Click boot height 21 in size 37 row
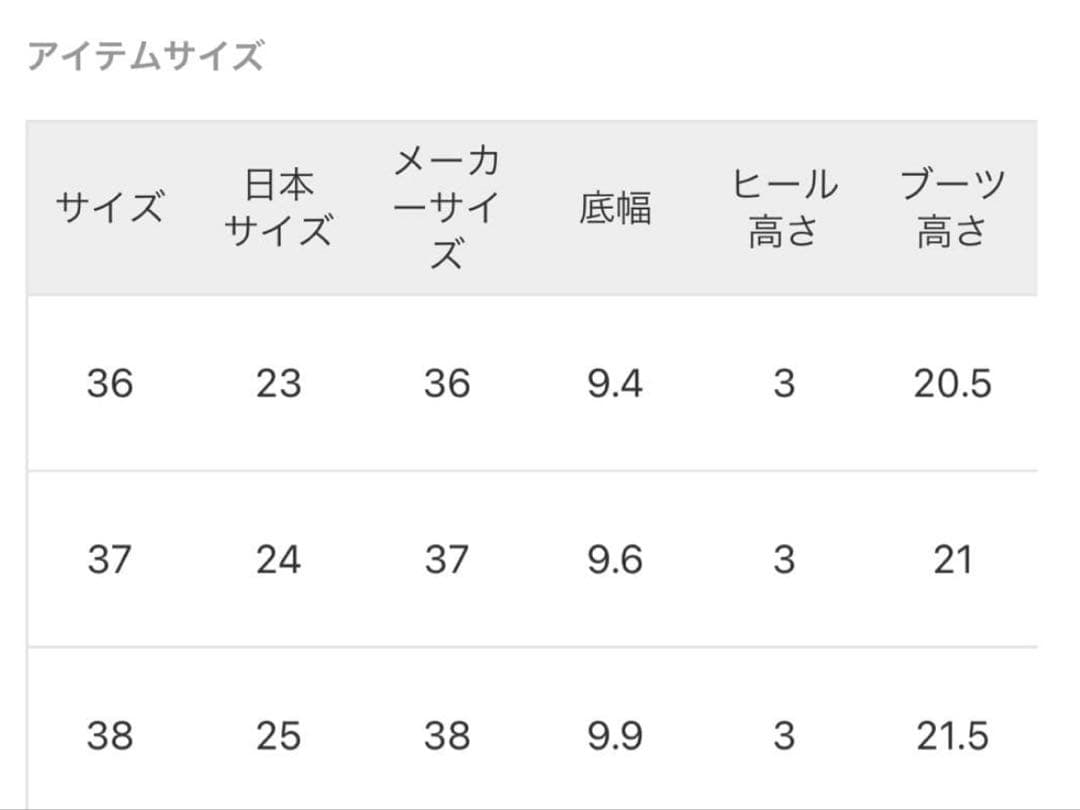The height and width of the screenshot is (810, 1080). [x=952, y=559]
